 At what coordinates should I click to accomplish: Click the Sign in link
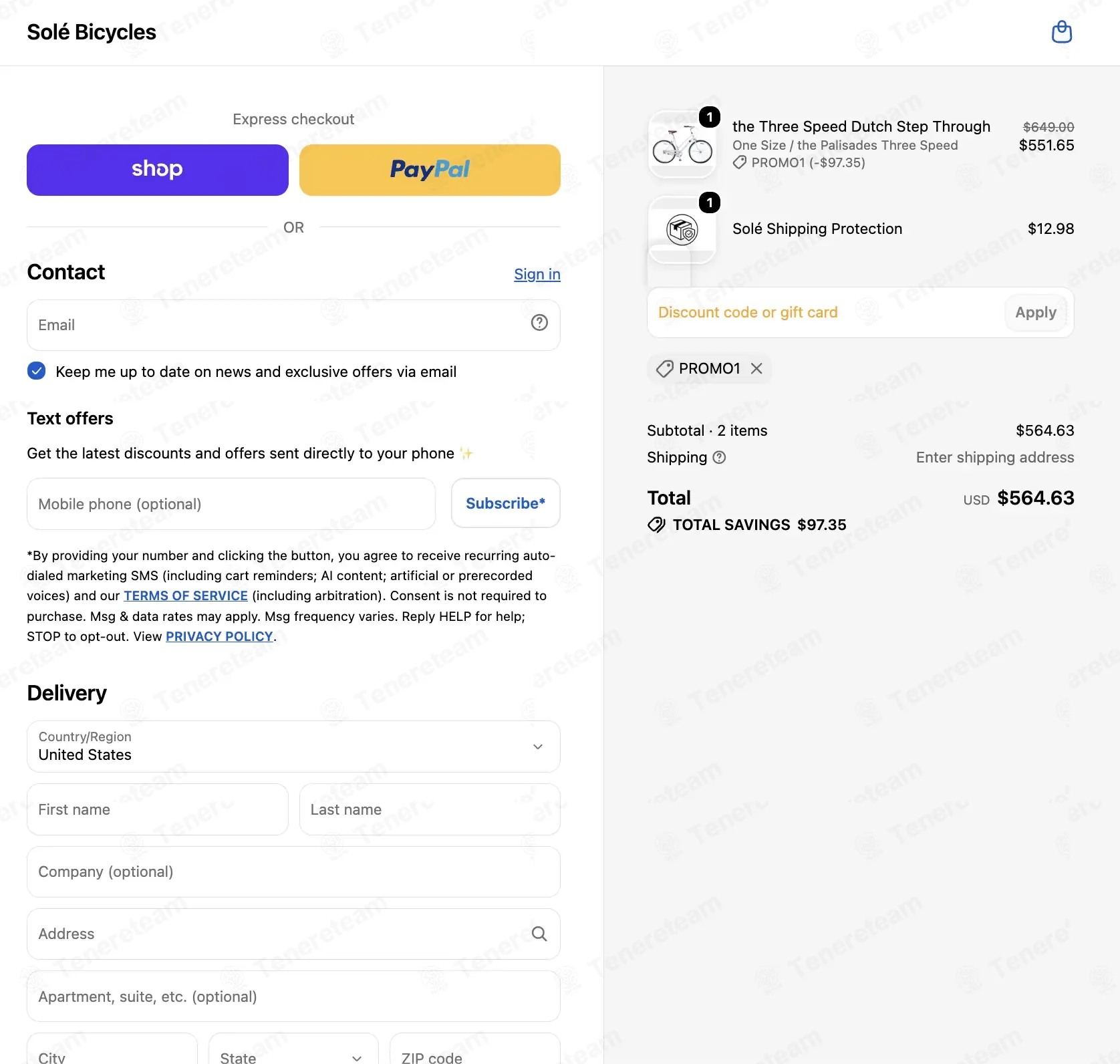pyautogui.click(x=537, y=274)
